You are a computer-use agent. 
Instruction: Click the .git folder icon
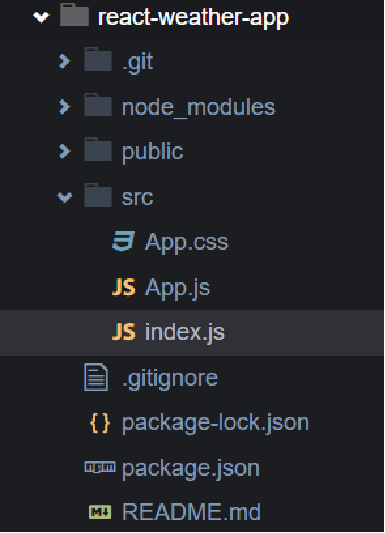98,60
